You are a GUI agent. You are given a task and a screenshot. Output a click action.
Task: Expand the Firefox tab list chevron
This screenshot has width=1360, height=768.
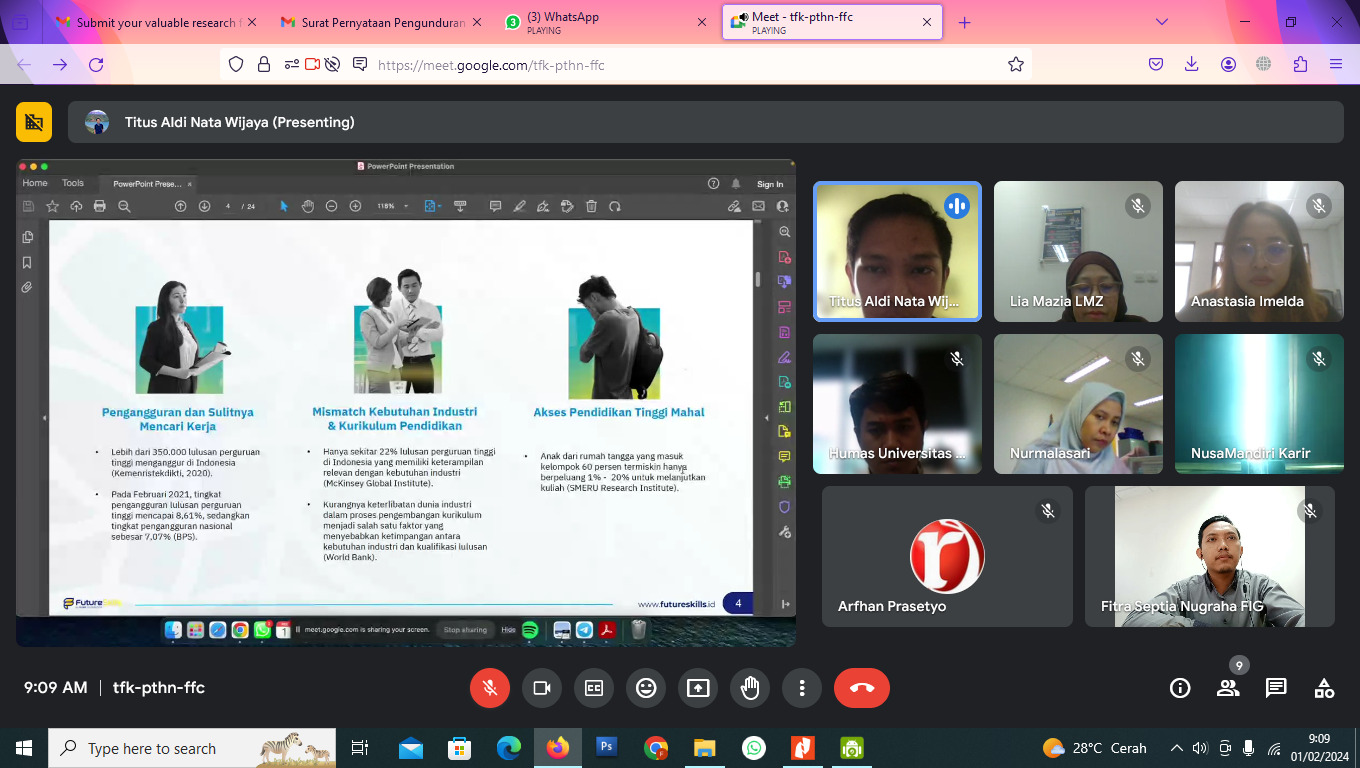pyautogui.click(x=1161, y=22)
